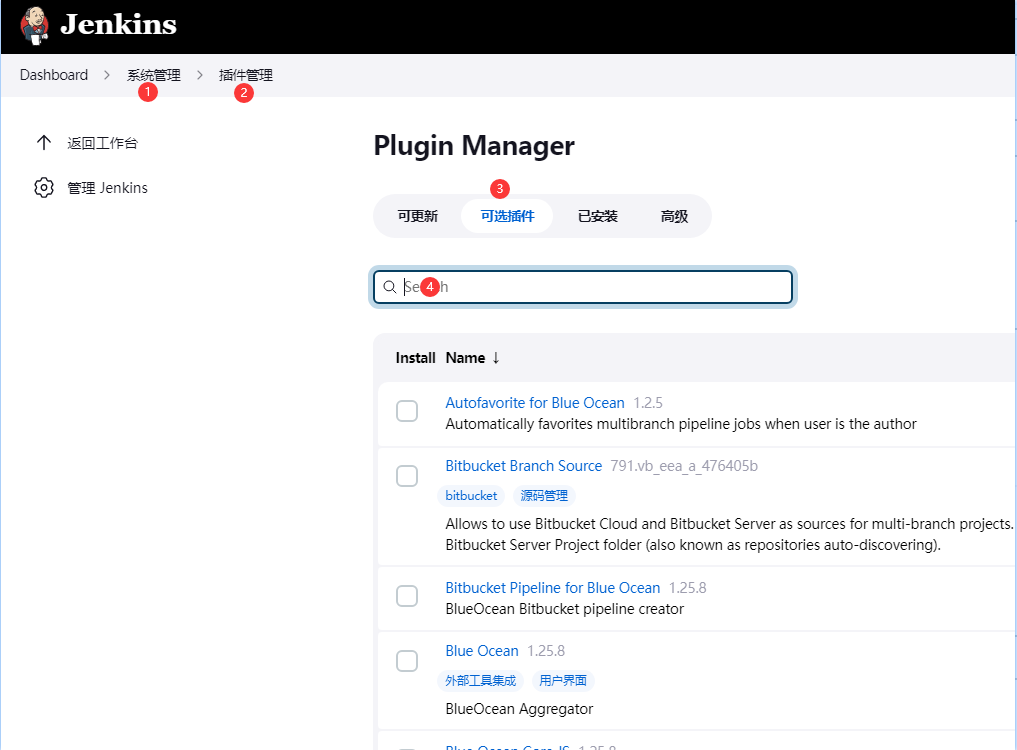Click the 'BlueOcean Aggregator' description text
This screenshot has height=750, width=1017.
(519, 709)
